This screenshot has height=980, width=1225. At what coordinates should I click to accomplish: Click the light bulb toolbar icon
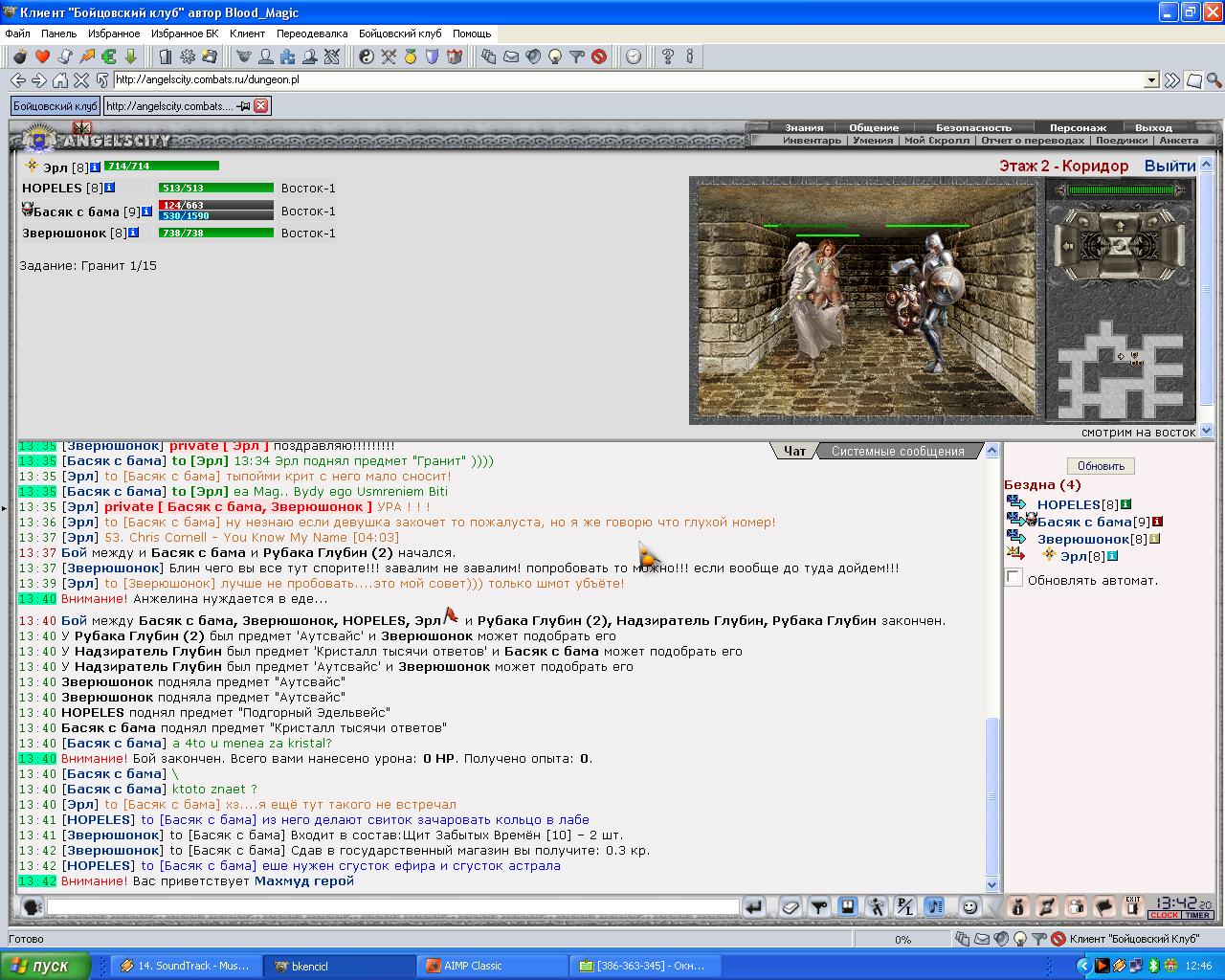[x=555, y=56]
